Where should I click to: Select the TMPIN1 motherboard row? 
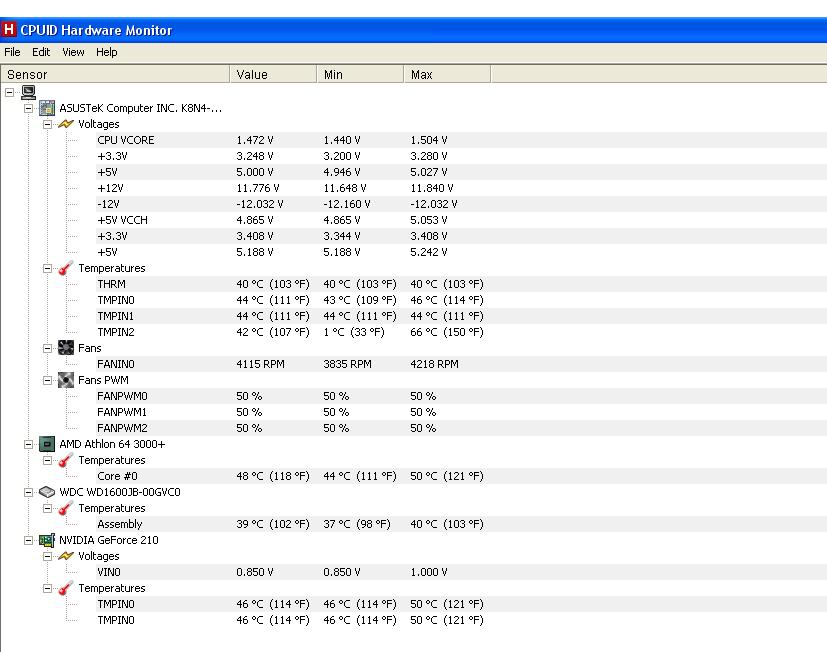click(x=461, y=316)
